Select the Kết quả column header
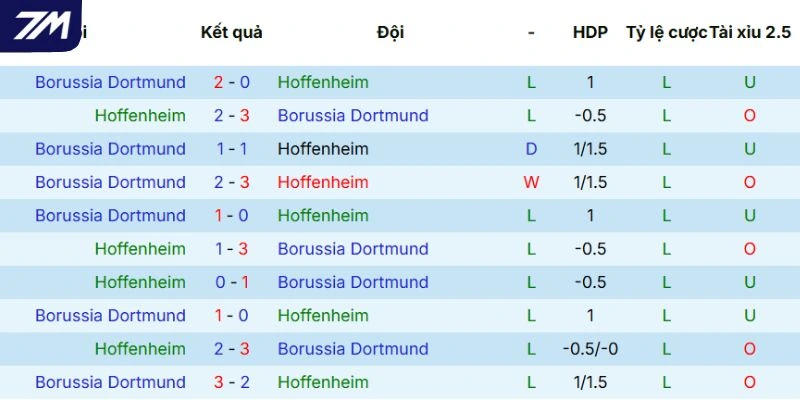 (x=231, y=32)
